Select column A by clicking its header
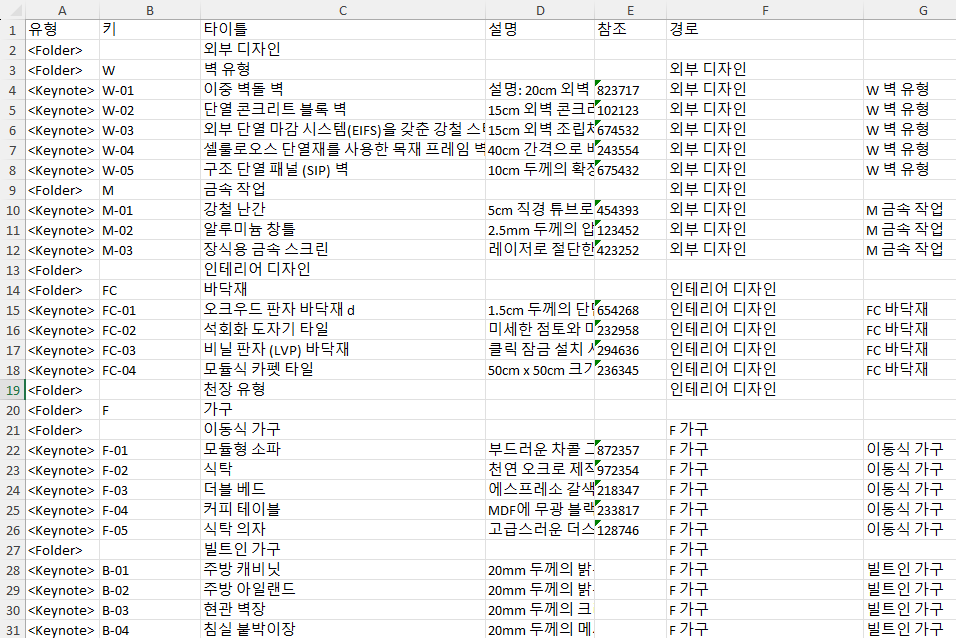This screenshot has height=638, width=956. click(62, 10)
